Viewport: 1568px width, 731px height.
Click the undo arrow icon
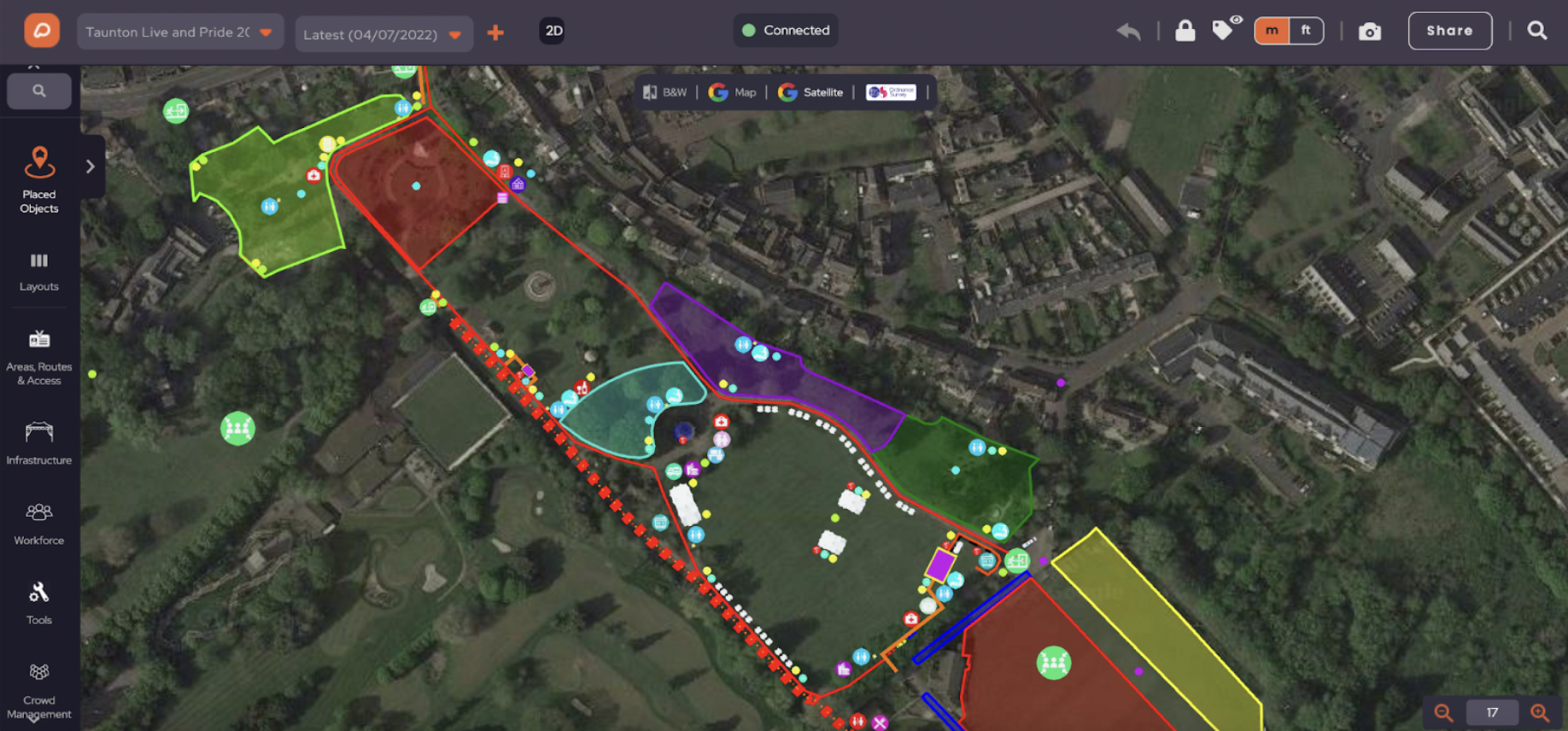coord(1128,32)
